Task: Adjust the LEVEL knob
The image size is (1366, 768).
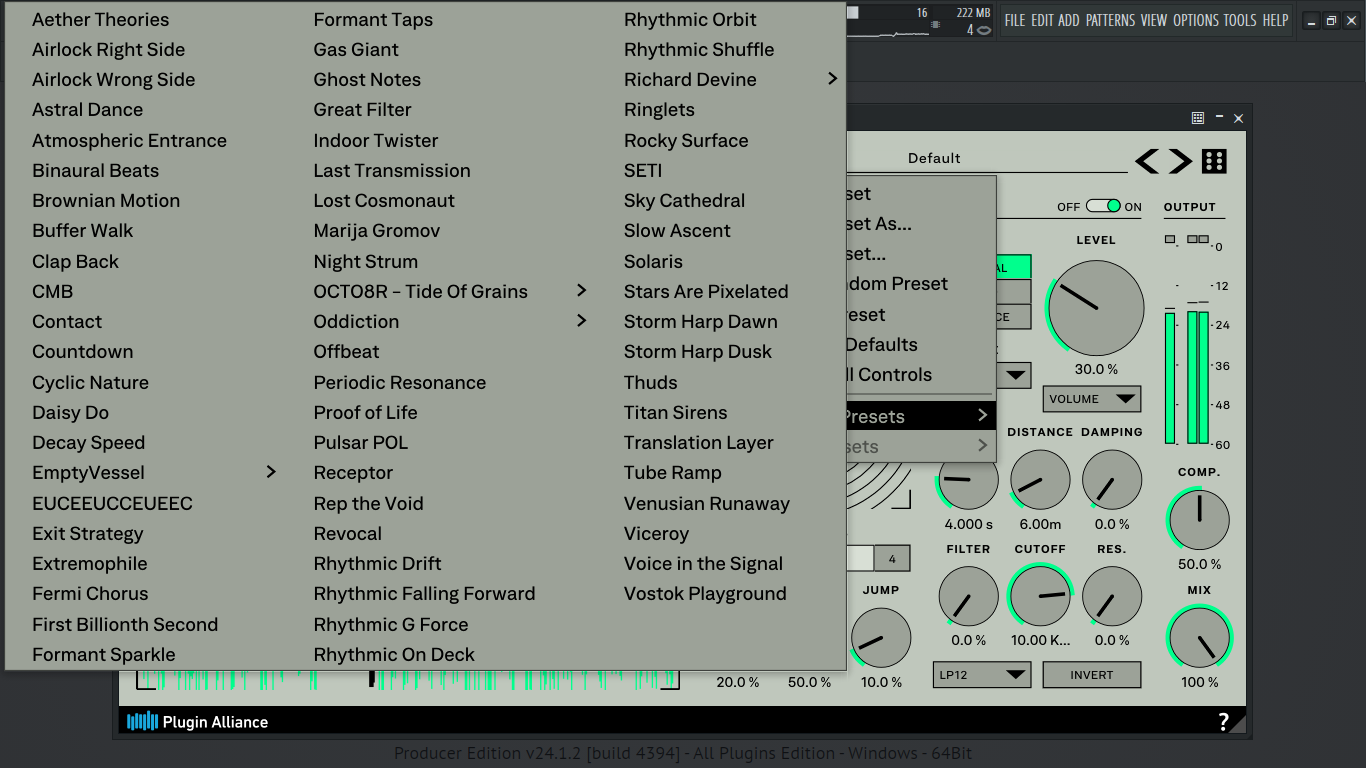Action: point(1096,308)
